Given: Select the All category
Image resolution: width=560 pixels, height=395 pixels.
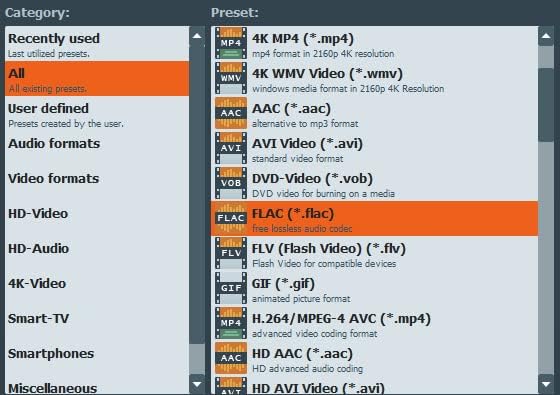Looking at the screenshot, I should pos(97,79).
